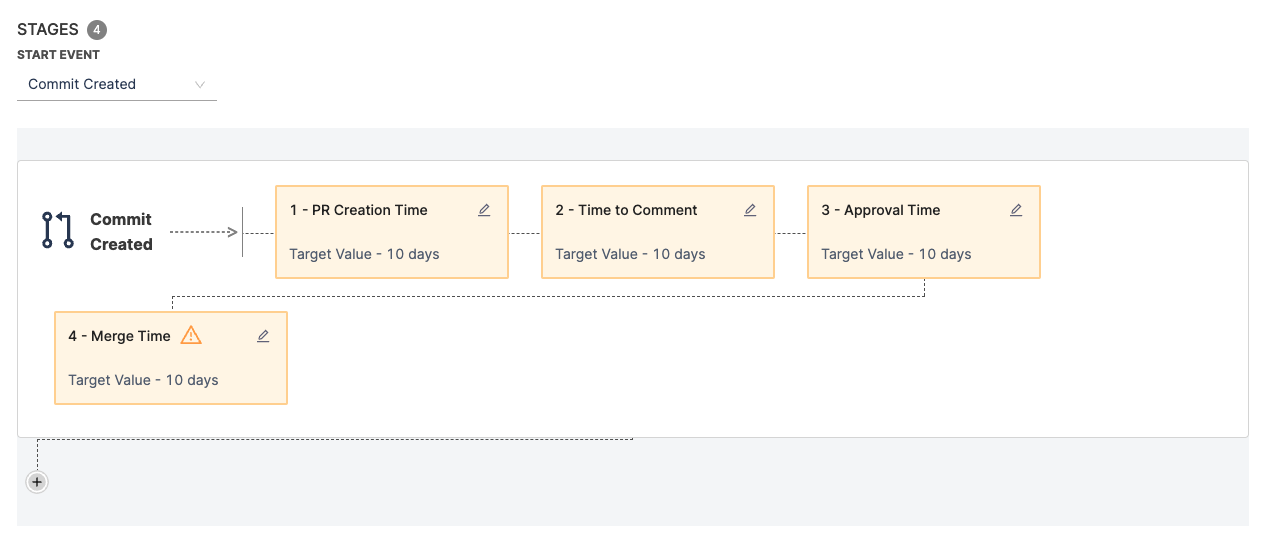Click the Commit Created git icon
This screenshot has width=1267, height=546.
pyautogui.click(x=58, y=230)
